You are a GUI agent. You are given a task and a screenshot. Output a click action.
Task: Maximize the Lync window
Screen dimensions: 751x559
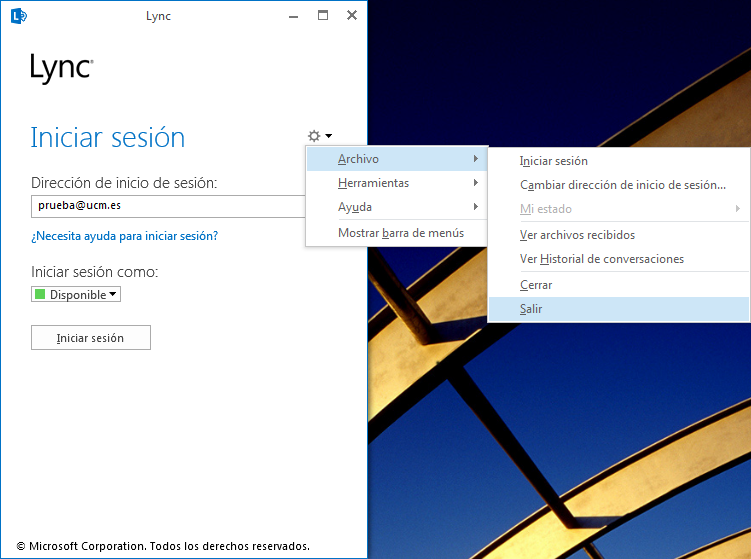tap(323, 16)
